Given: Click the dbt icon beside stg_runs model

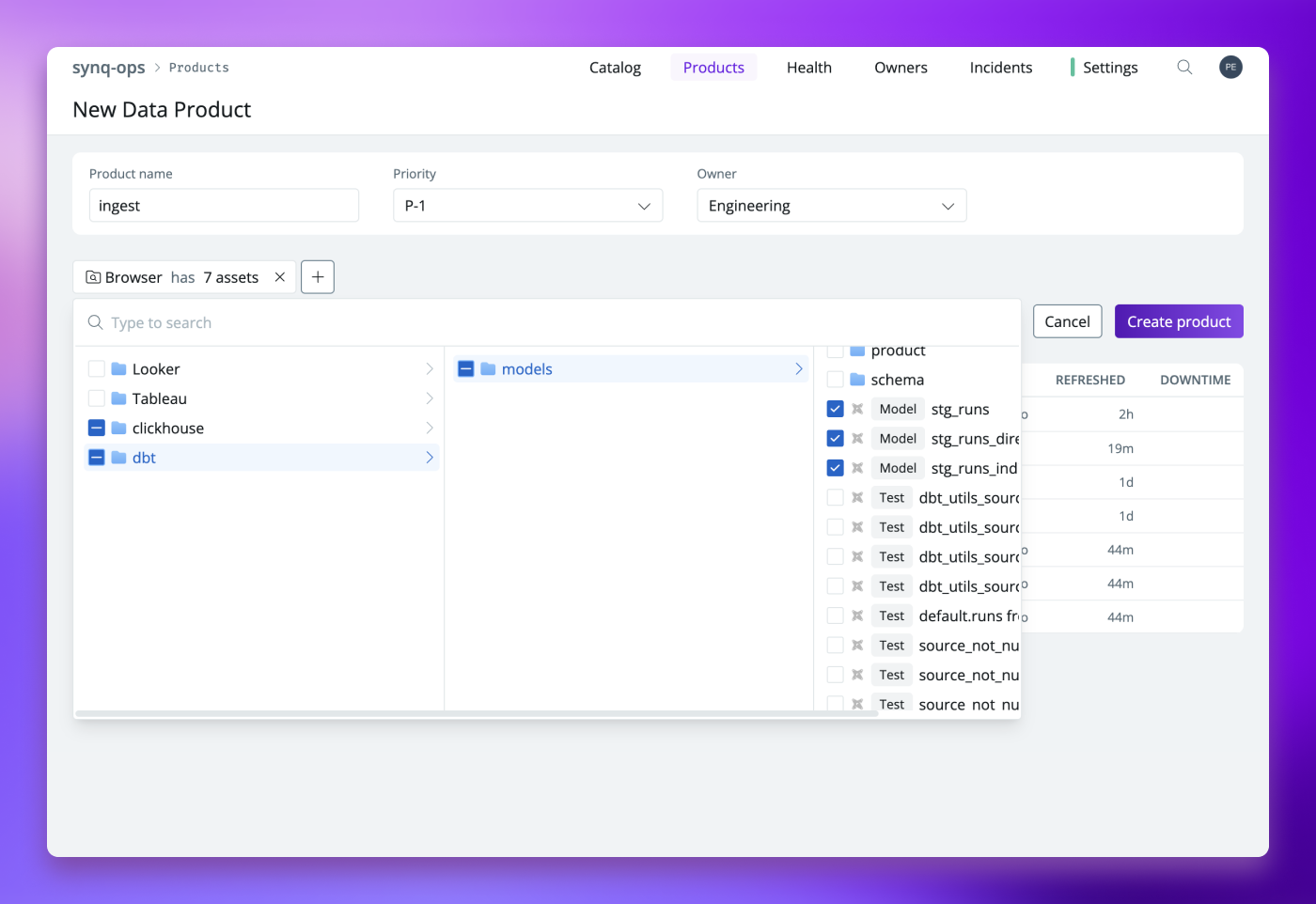Looking at the screenshot, I should [x=857, y=409].
